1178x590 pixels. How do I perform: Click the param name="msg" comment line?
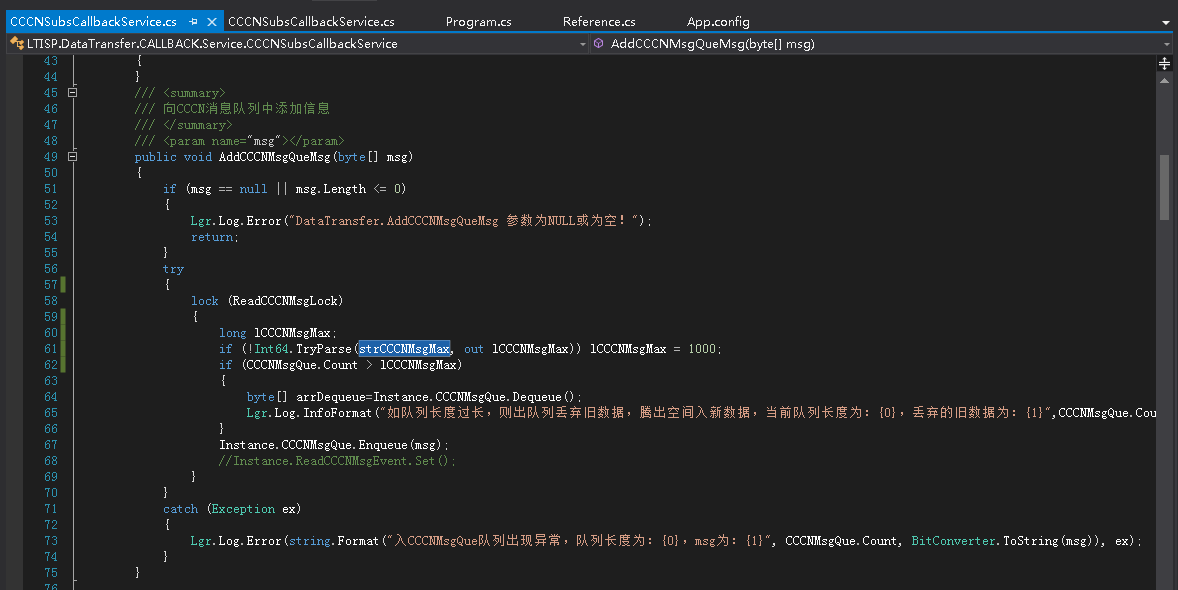pos(239,141)
